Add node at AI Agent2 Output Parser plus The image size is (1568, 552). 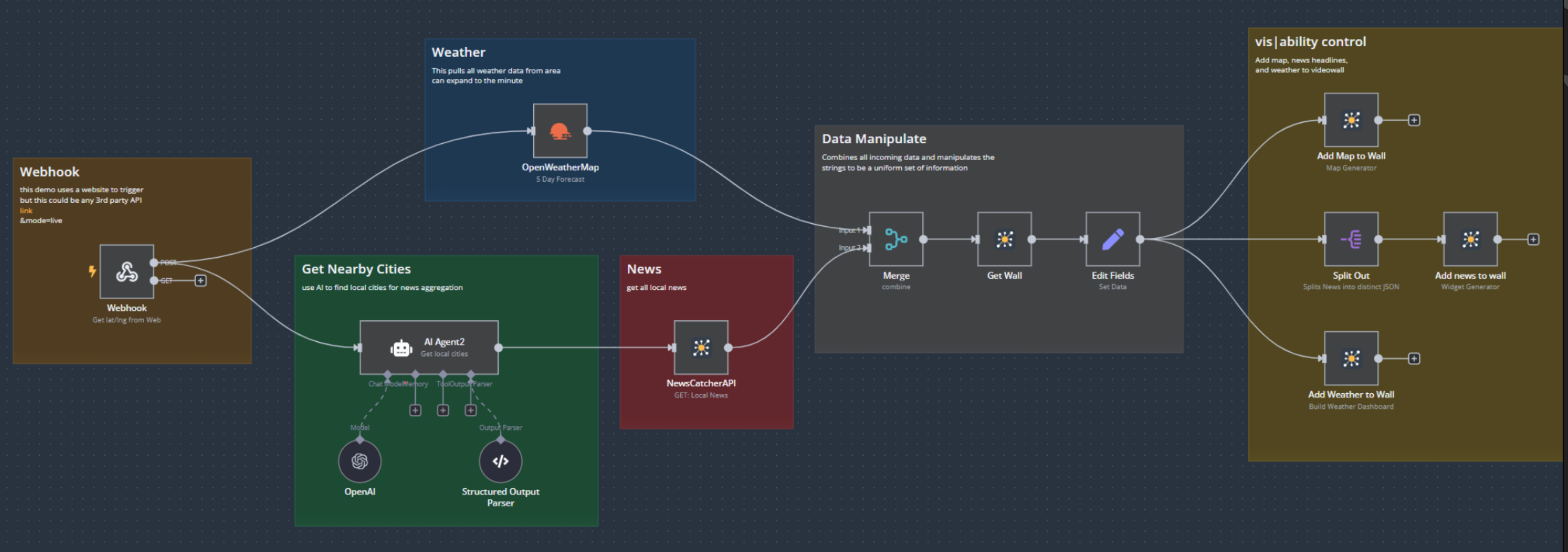click(471, 410)
